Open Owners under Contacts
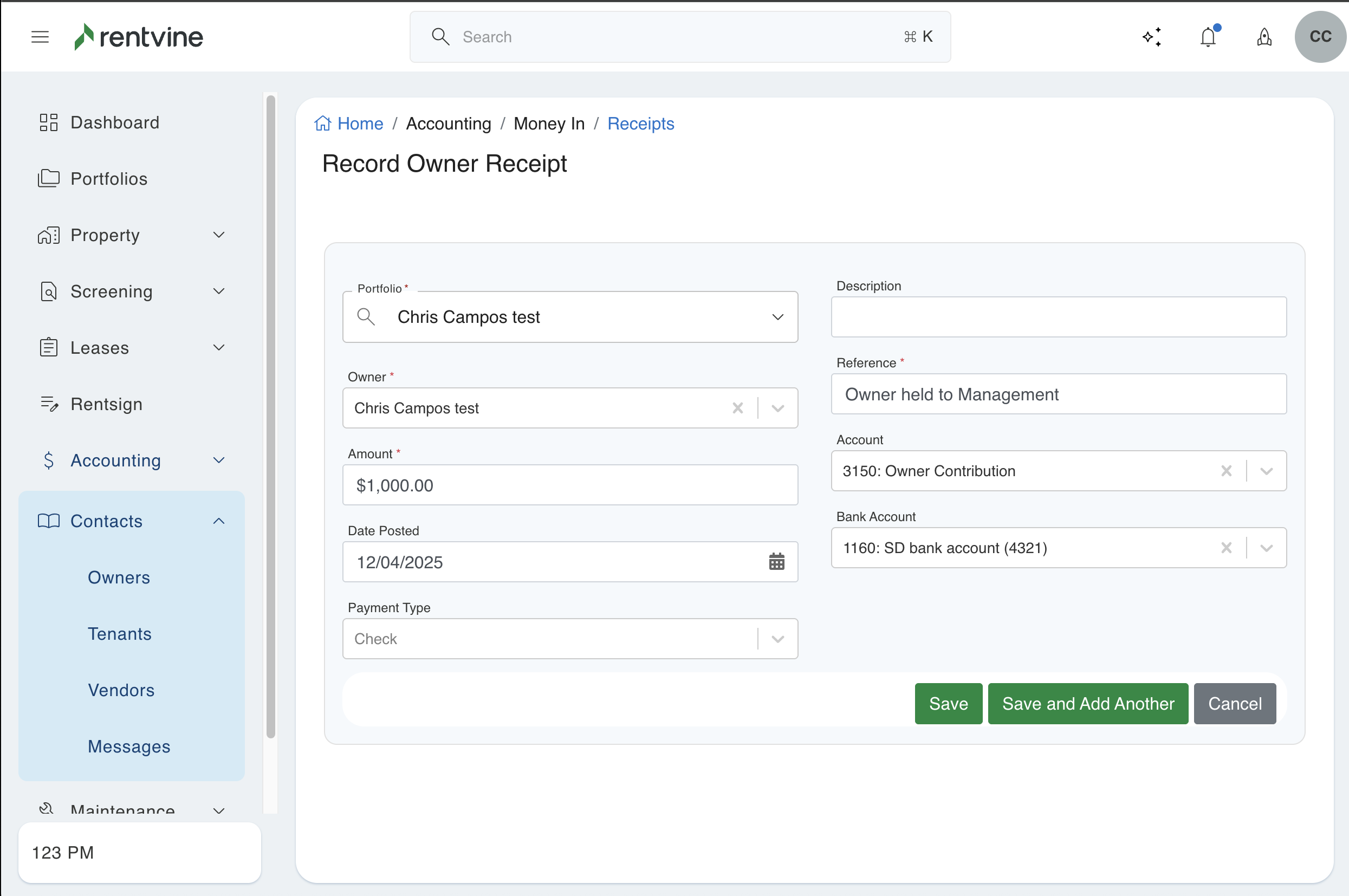Screen dimensions: 1349x896 [x=119, y=577]
